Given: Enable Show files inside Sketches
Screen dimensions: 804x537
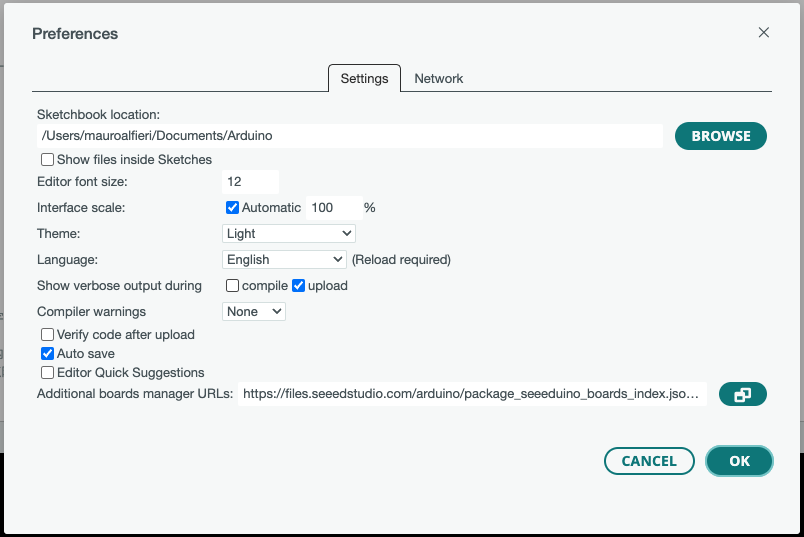Looking at the screenshot, I should coord(47,160).
